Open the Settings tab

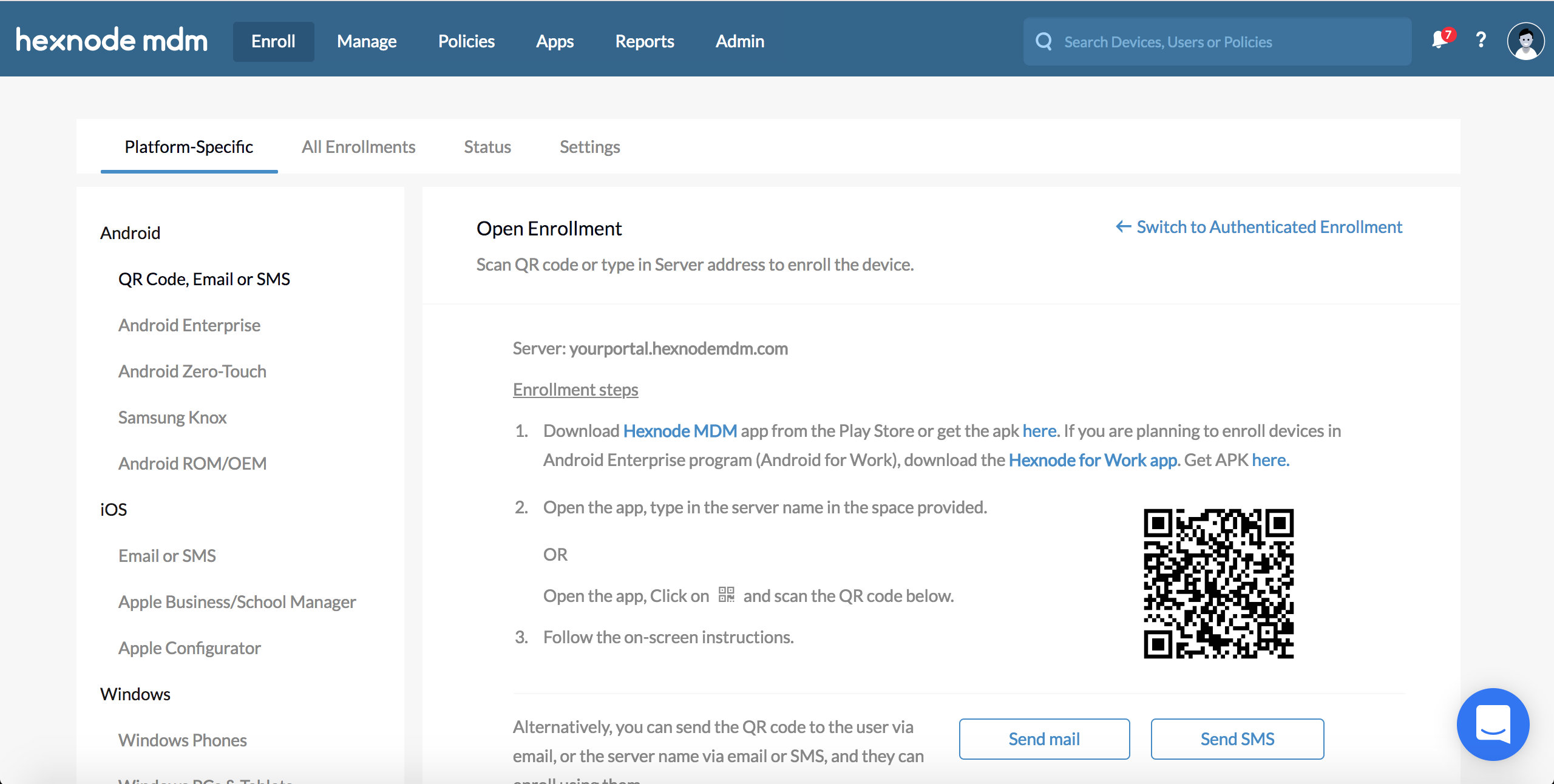click(589, 147)
